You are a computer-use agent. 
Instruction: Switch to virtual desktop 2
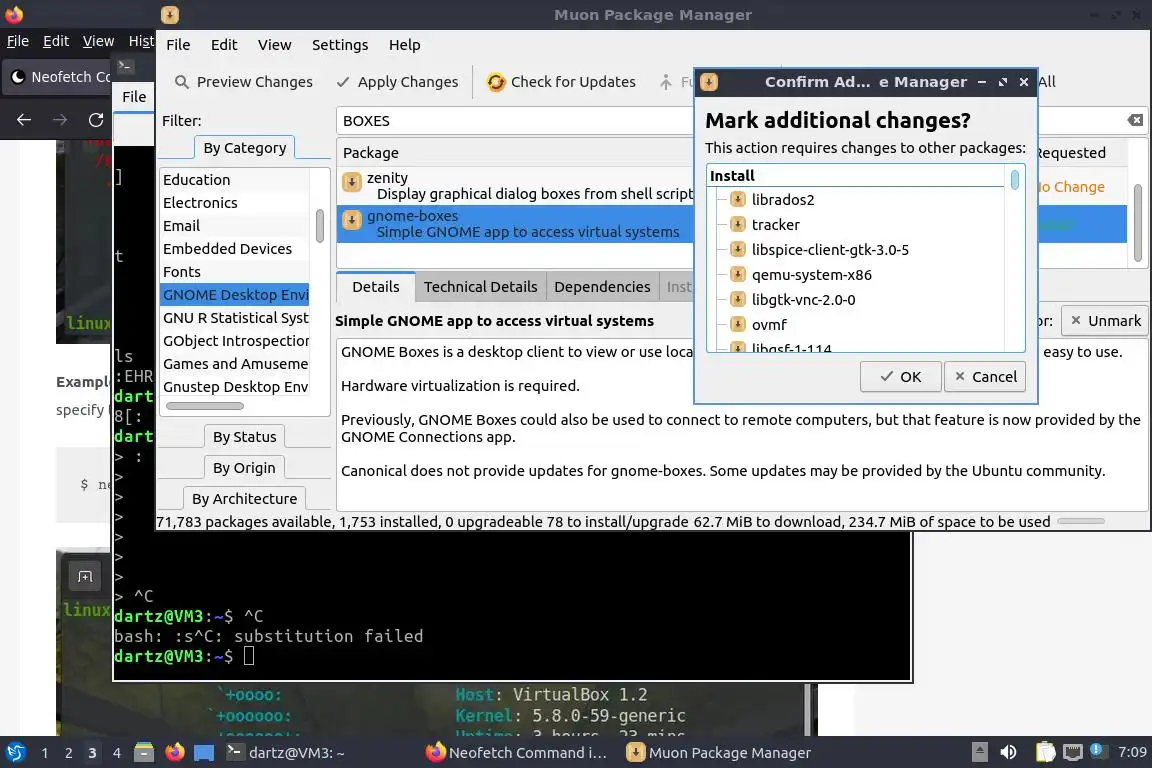[x=68, y=753]
